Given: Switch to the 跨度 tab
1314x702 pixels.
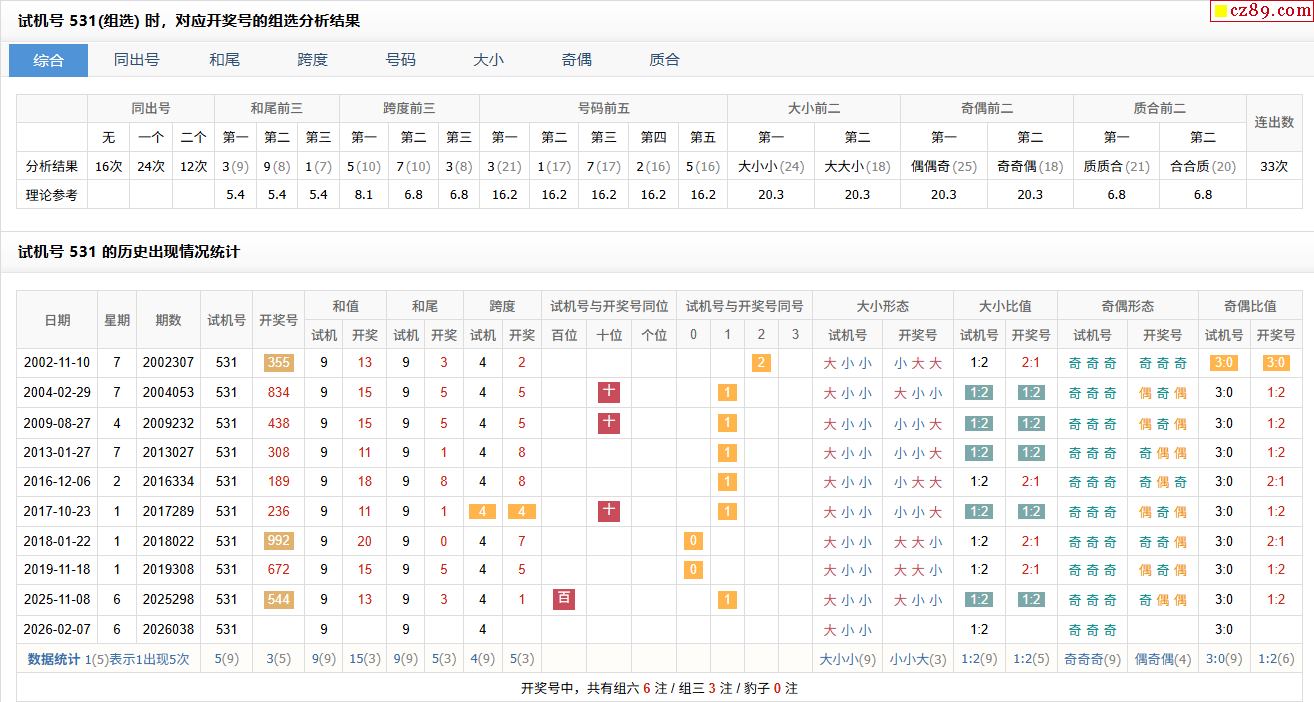Looking at the screenshot, I should 312,60.
